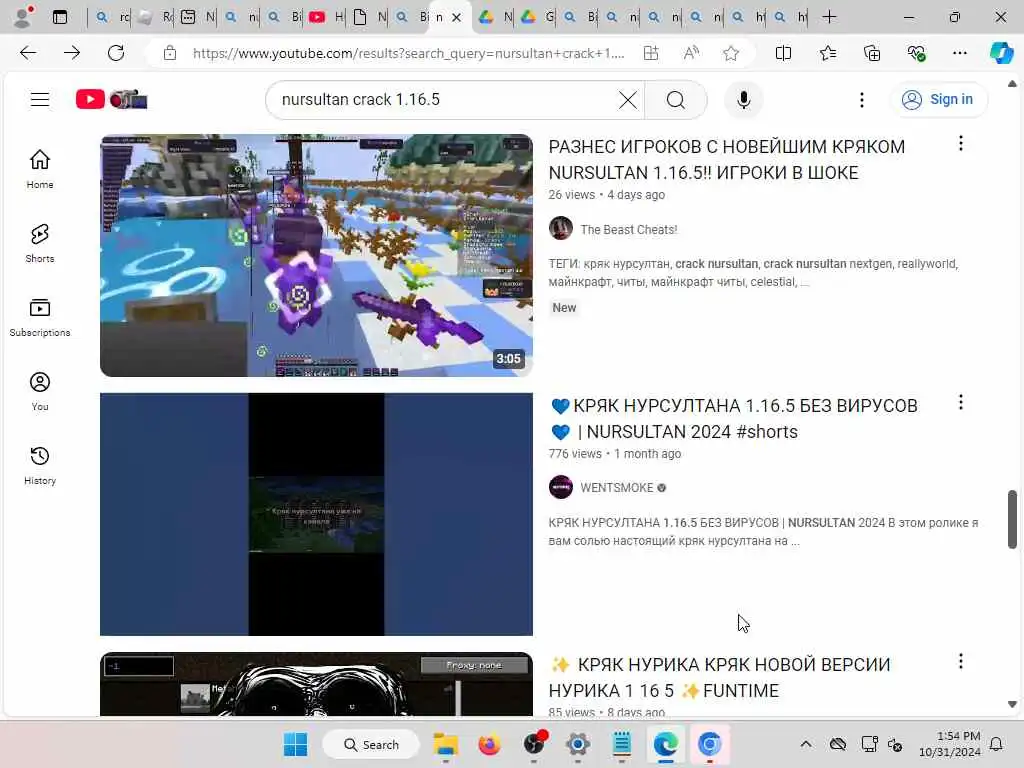Viewport: 1024px width, 768px height.
Task: Open the taskbar clock showing 1:54 PM
Action: (x=950, y=744)
